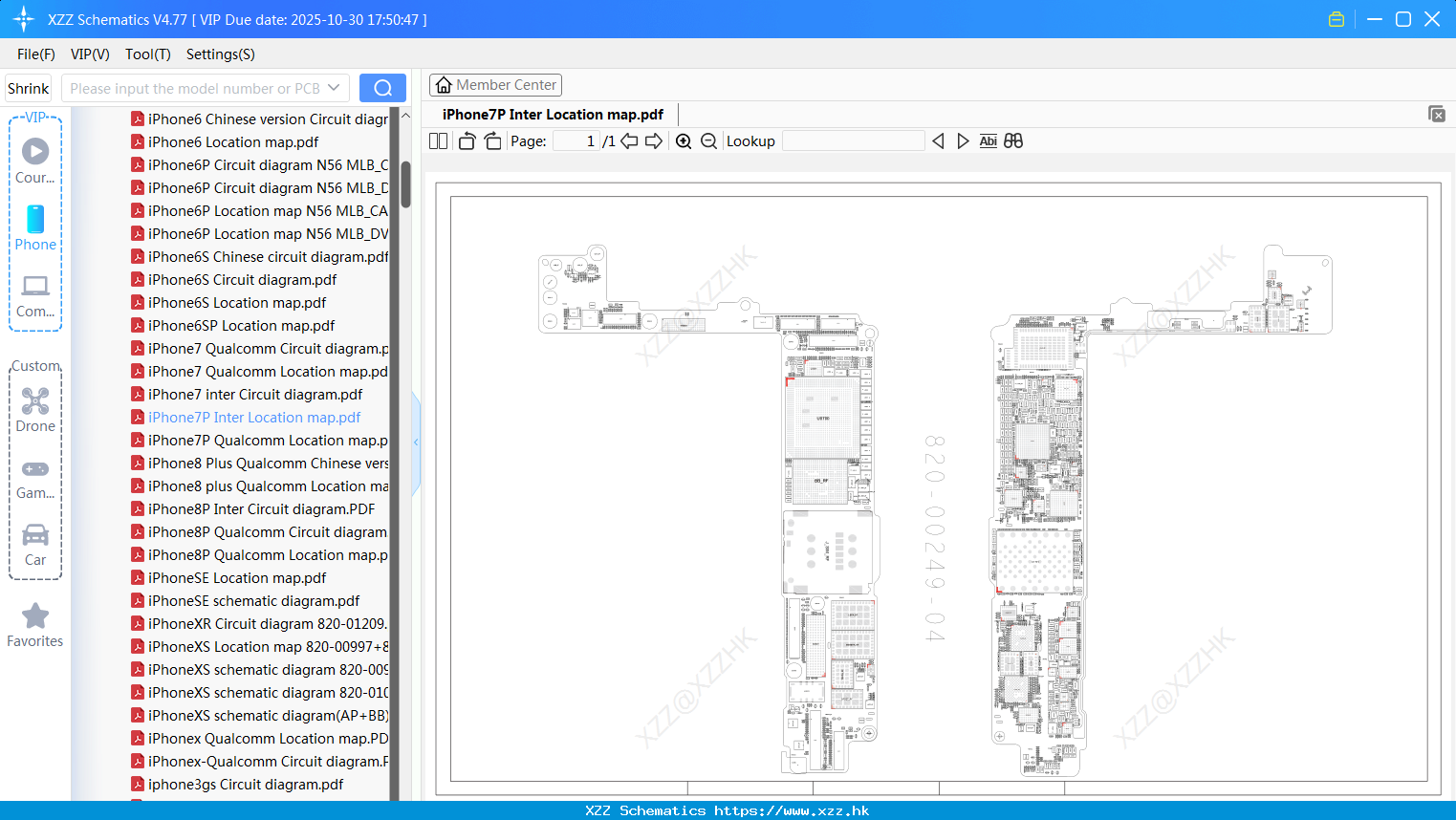Click the model number search field
The height and width of the screenshot is (820, 1456).
click(x=196, y=88)
